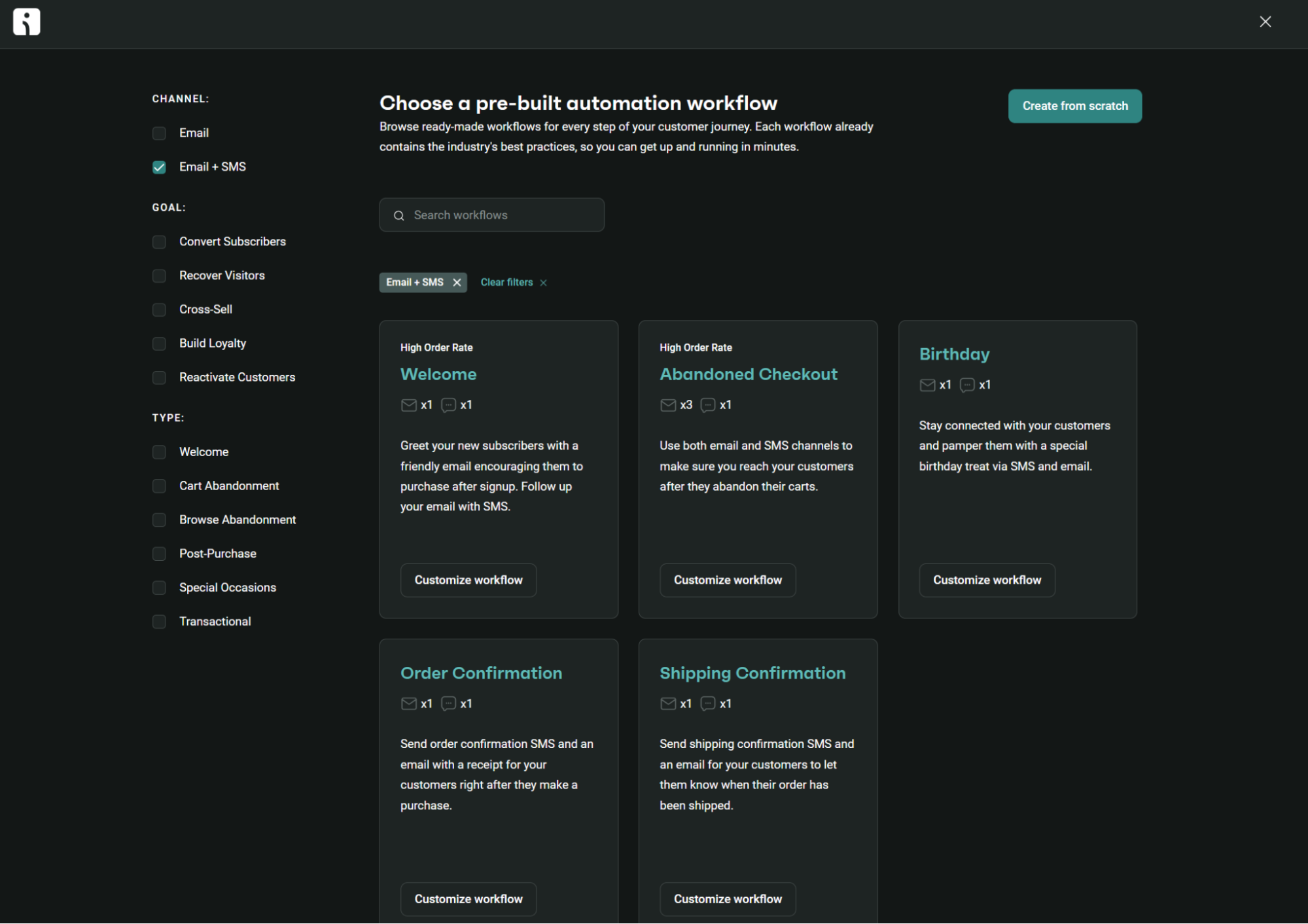Click SMS bubble icon on Order Confirmation card
The height and width of the screenshot is (924, 1308).
pyautogui.click(x=448, y=703)
